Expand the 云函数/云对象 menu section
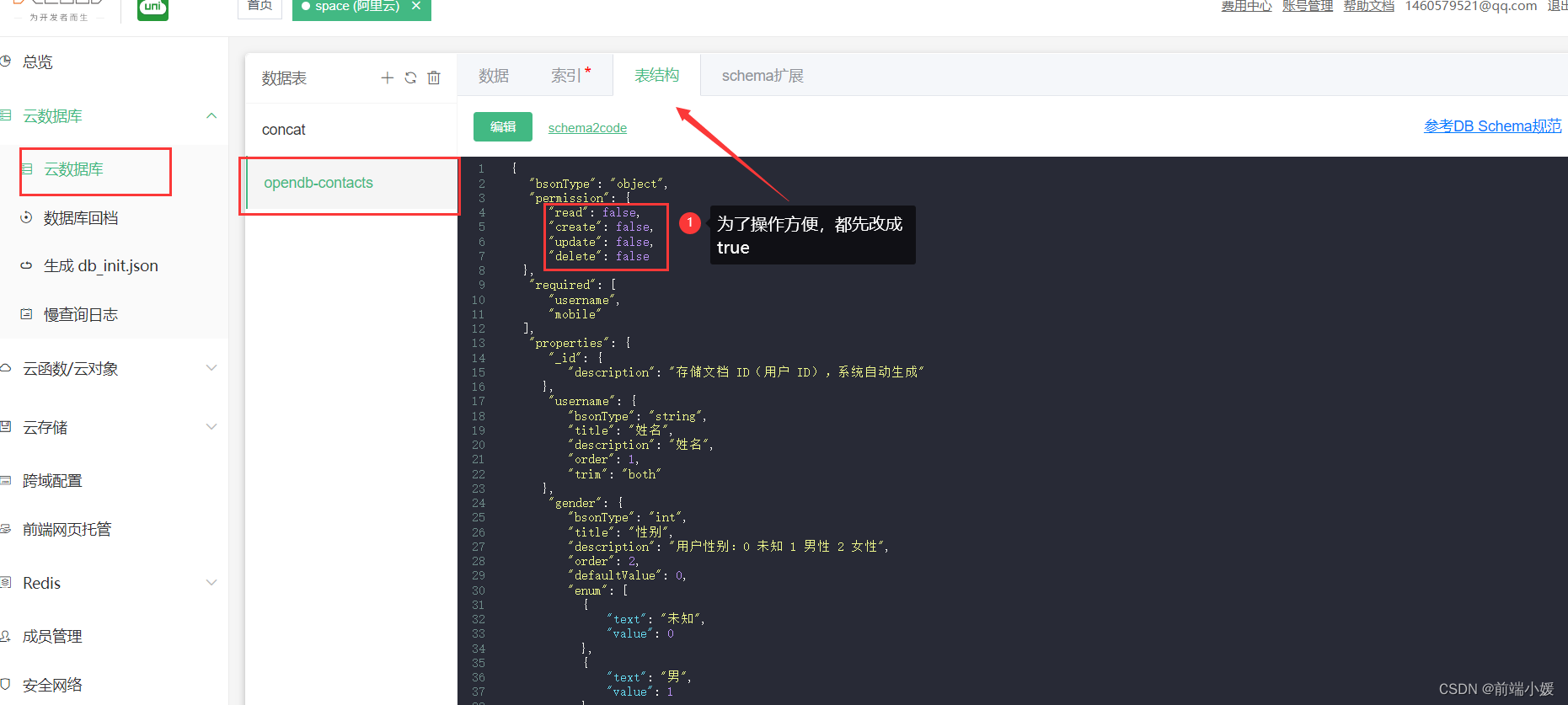 click(x=211, y=368)
